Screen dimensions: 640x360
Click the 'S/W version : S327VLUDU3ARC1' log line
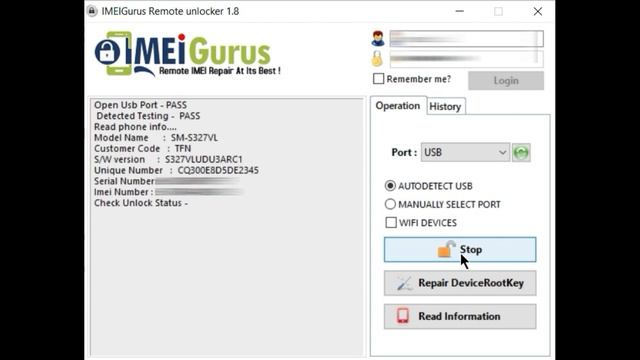pos(168,160)
